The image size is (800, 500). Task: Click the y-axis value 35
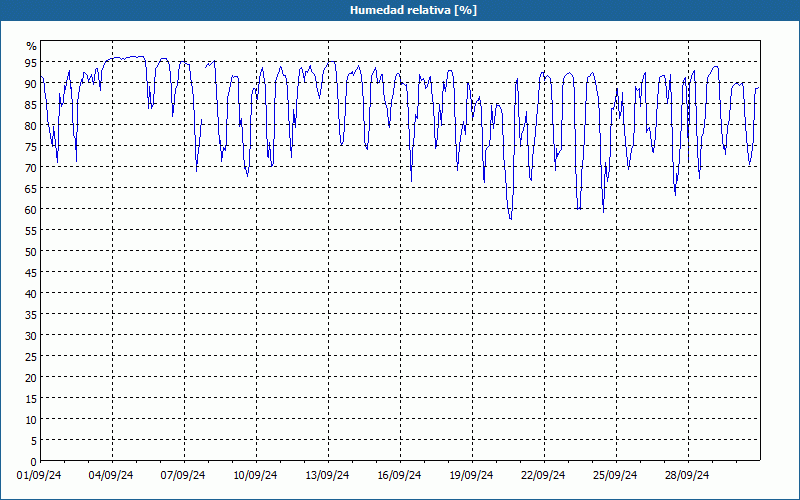pos(31,314)
